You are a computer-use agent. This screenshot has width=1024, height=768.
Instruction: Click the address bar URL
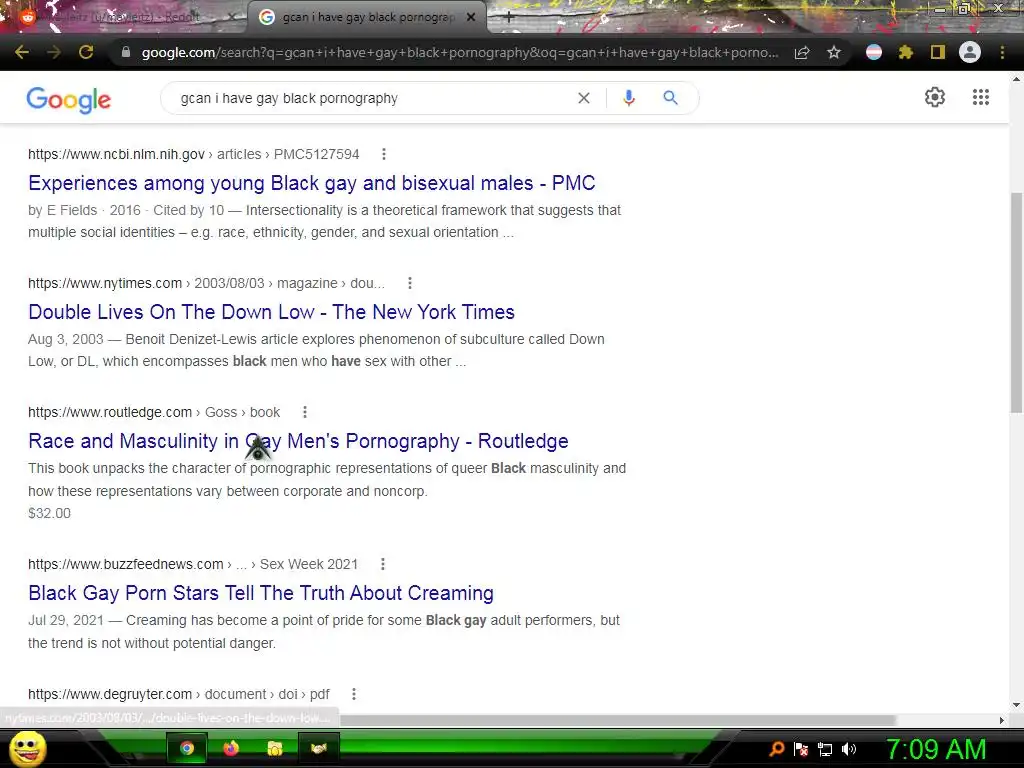pyautogui.click(x=460, y=52)
